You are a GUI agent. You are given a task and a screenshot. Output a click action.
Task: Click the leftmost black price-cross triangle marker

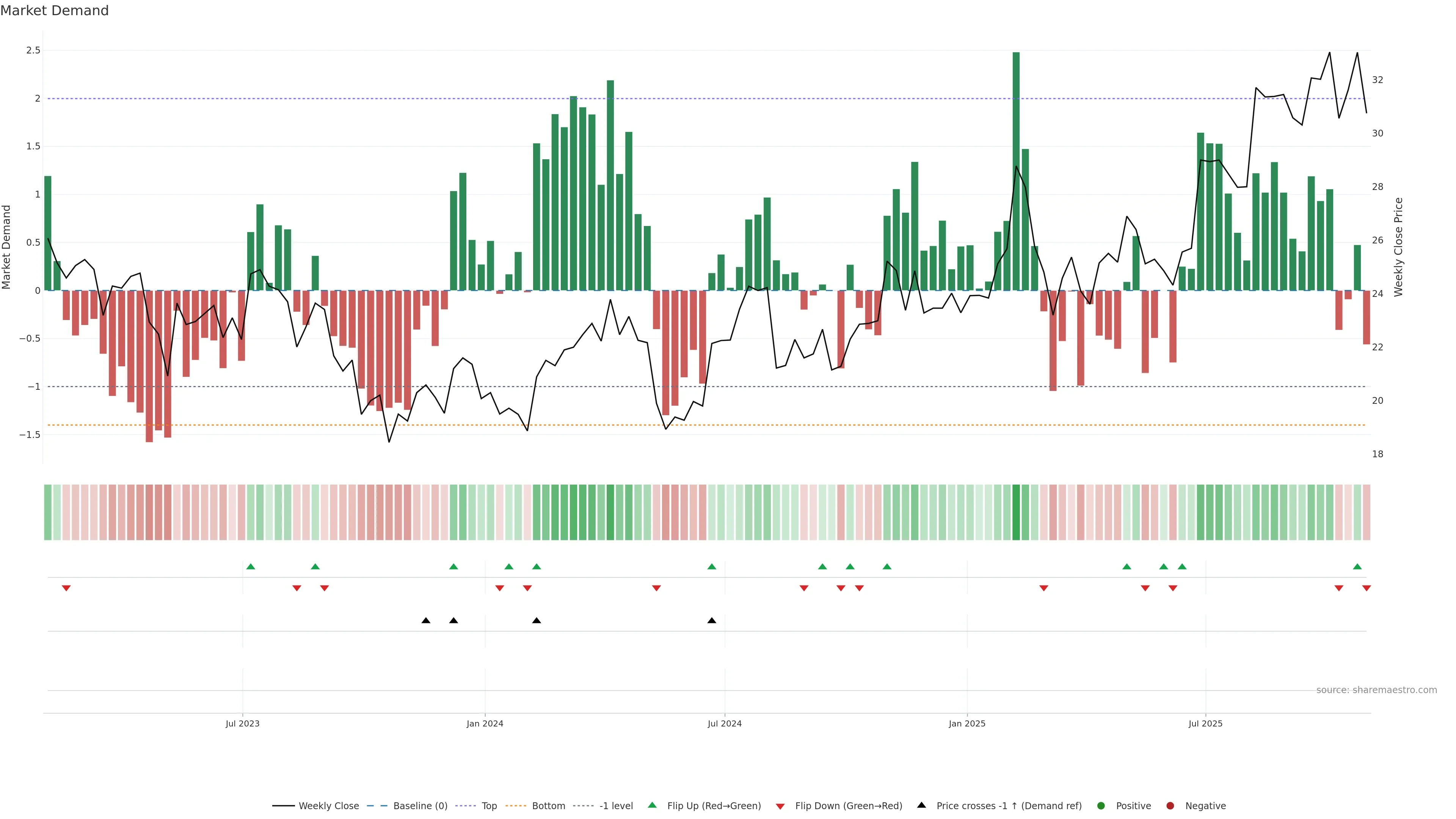(426, 621)
